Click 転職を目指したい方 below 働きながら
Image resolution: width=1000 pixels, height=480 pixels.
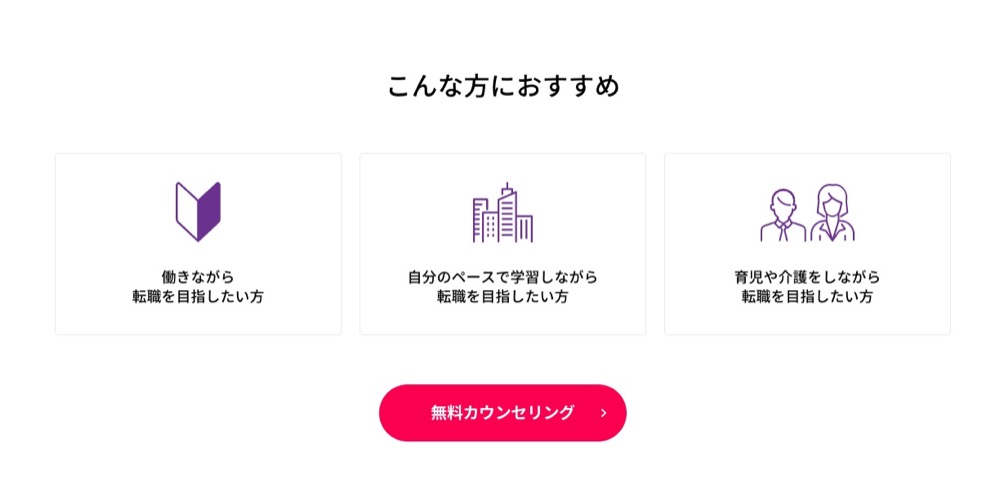(198, 297)
